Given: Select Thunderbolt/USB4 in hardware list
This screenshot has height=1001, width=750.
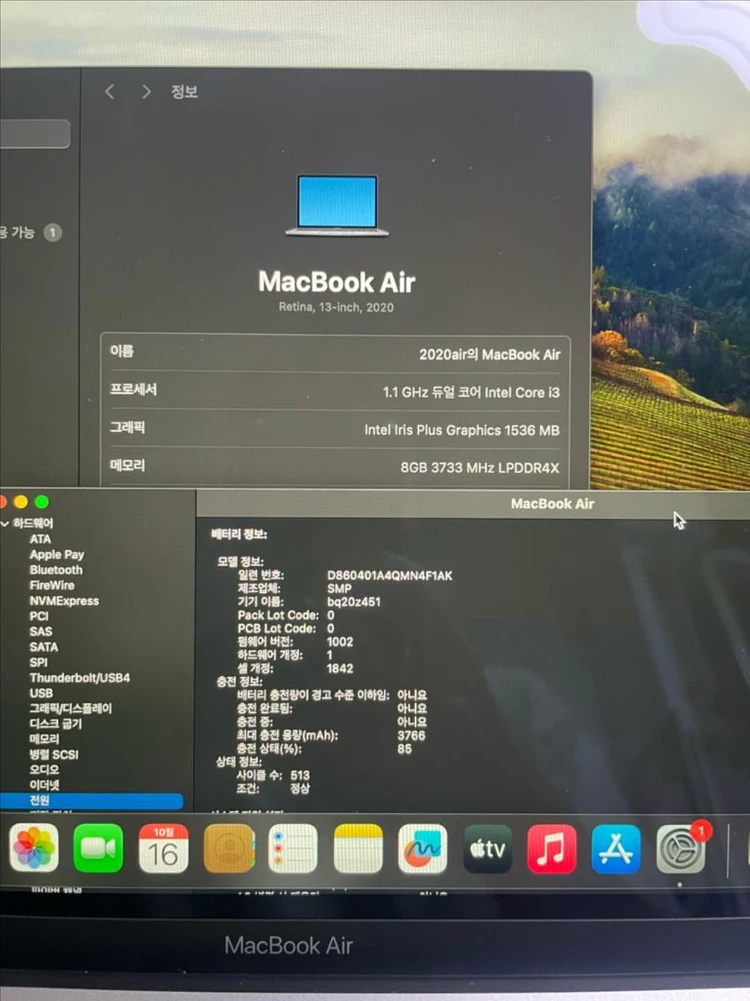Looking at the screenshot, I should coord(79,677).
